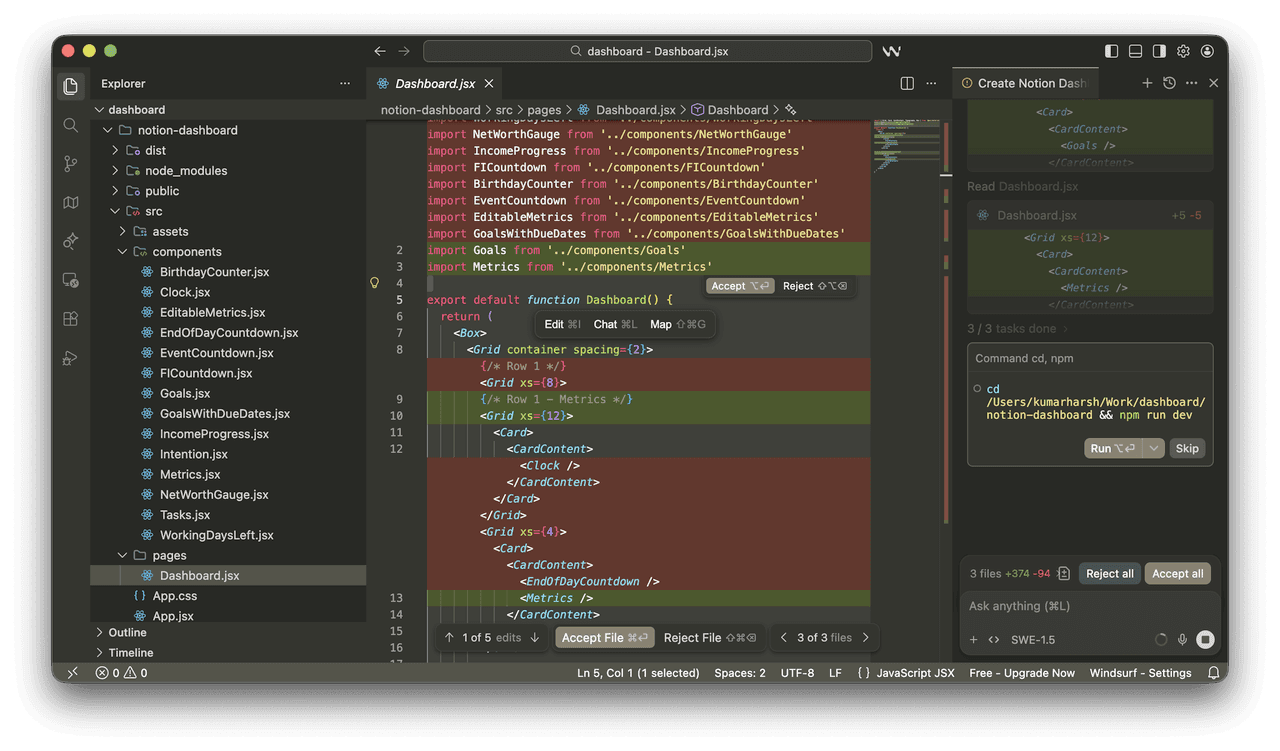
Task: Click the Windsurf logo in the title bar
Action: coord(891,51)
